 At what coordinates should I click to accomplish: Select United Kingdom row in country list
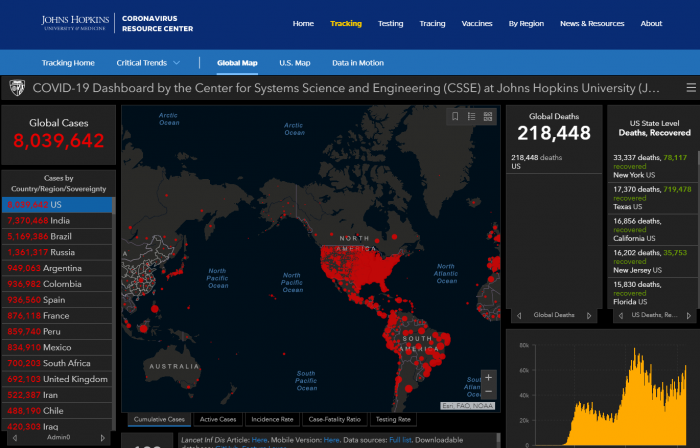57,379
